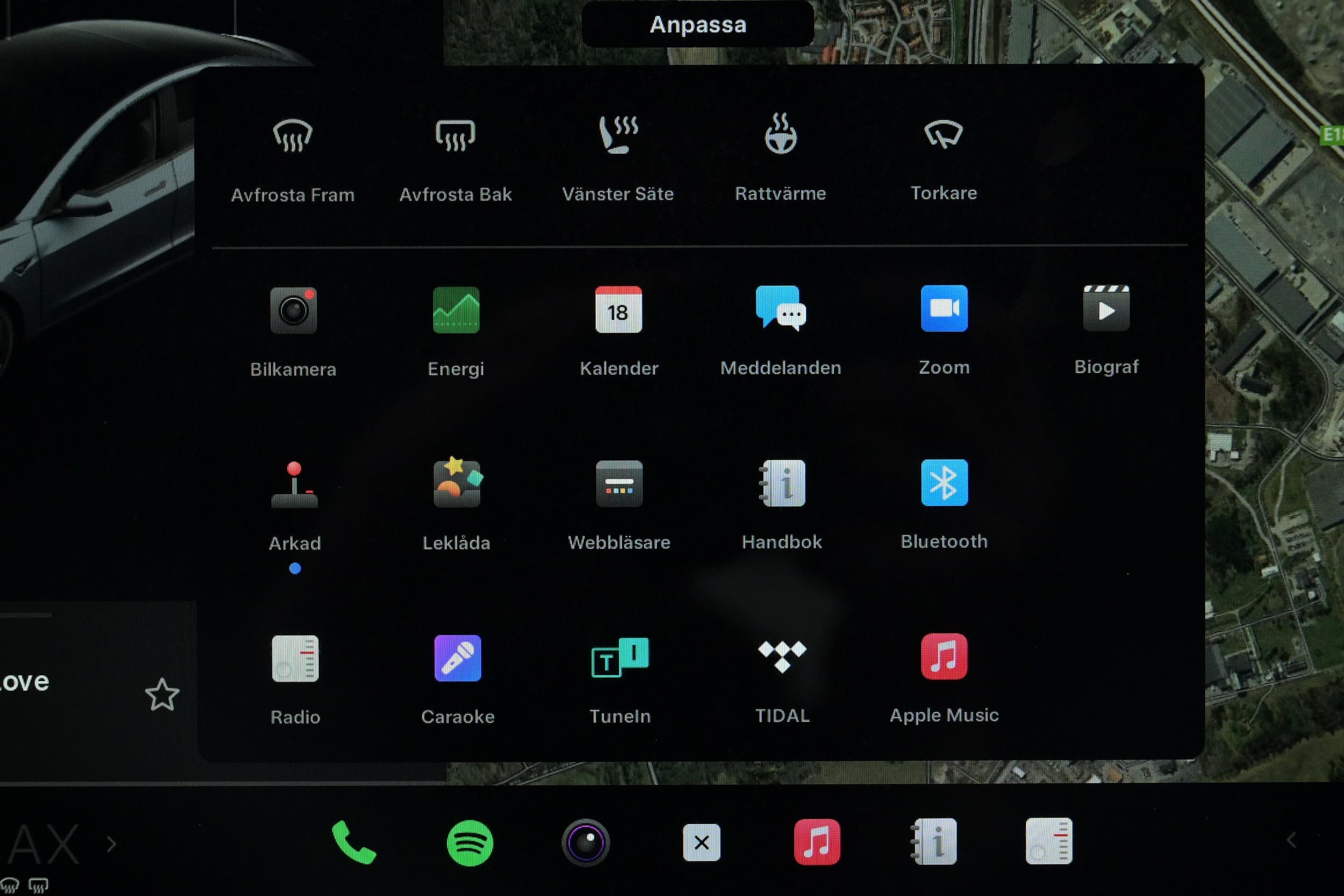This screenshot has height=896, width=1344.
Task: Click front defrost status icon bottom-left
Action: (x=9, y=885)
